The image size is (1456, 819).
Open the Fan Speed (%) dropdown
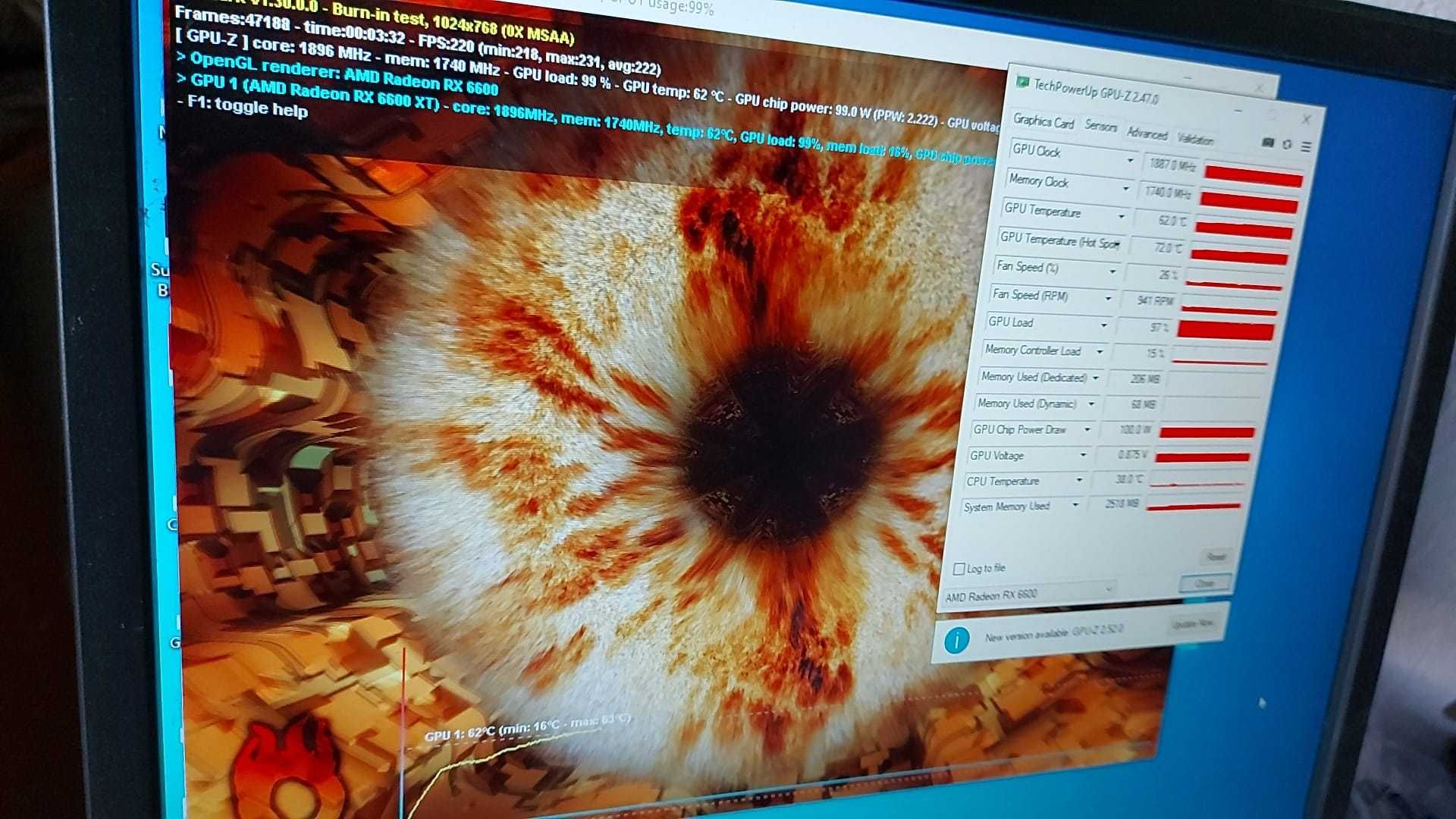1112,271
